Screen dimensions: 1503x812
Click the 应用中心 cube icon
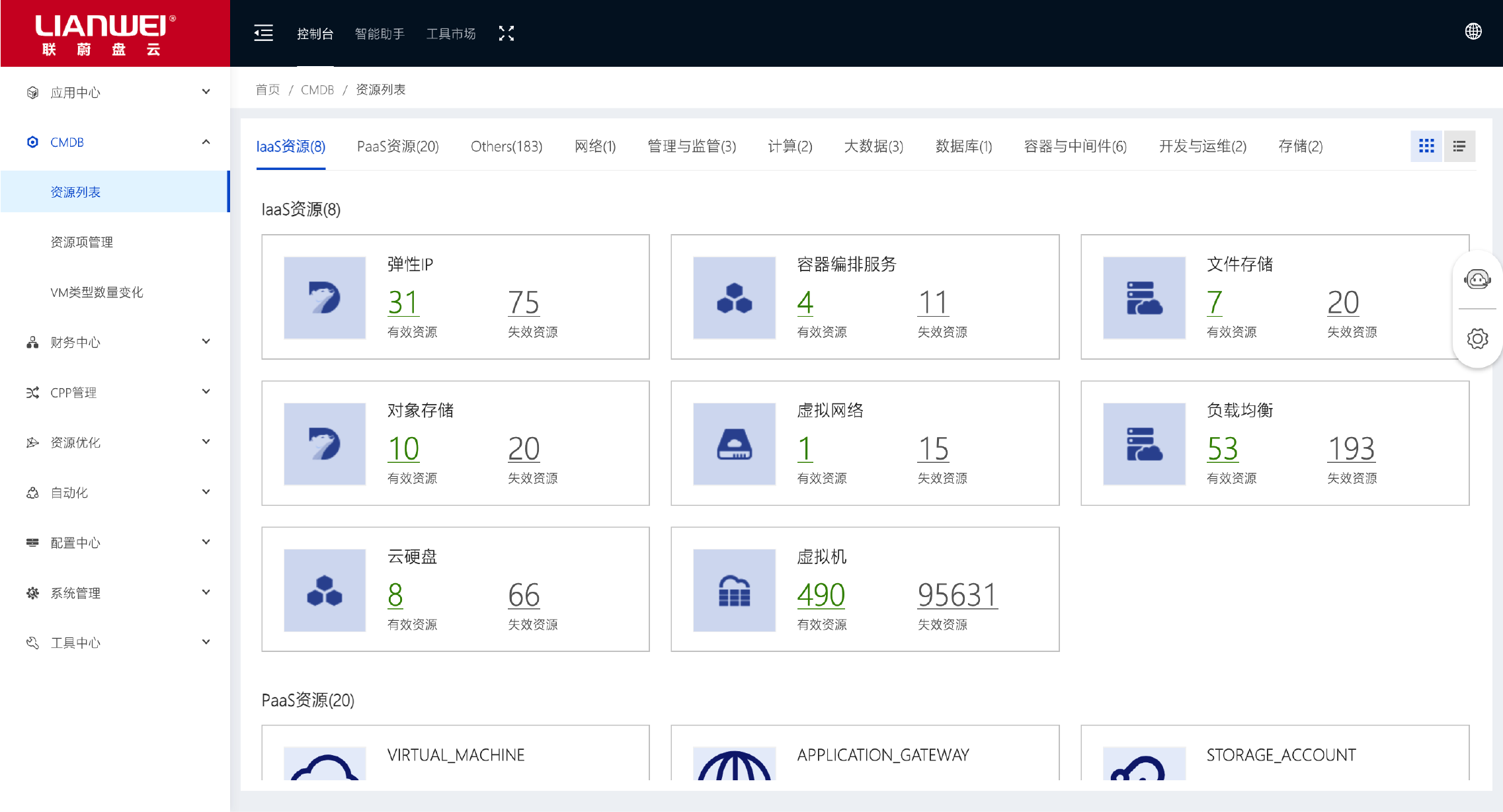click(x=32, y=93)
